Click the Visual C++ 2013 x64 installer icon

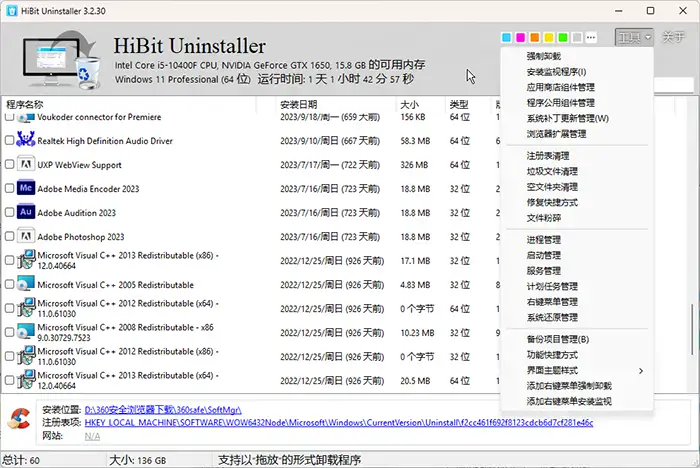point(26,380)
